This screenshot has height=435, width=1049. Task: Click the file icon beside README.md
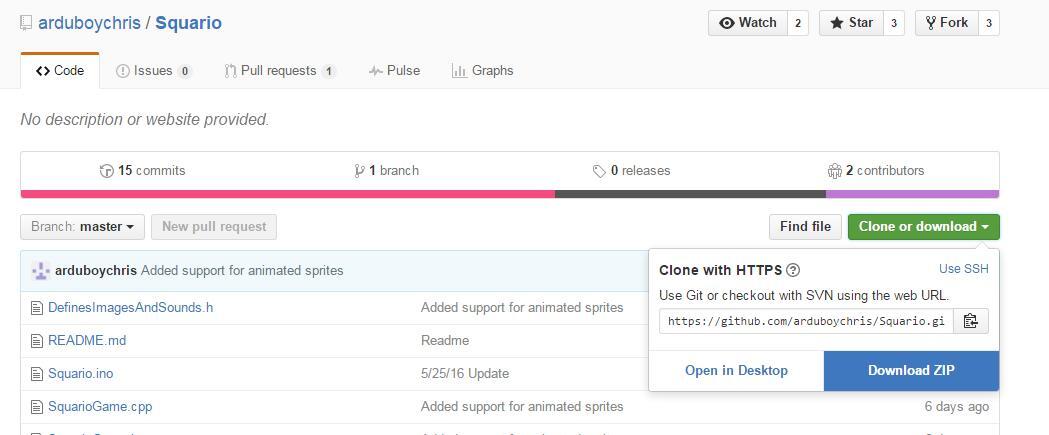pos(37,341)
